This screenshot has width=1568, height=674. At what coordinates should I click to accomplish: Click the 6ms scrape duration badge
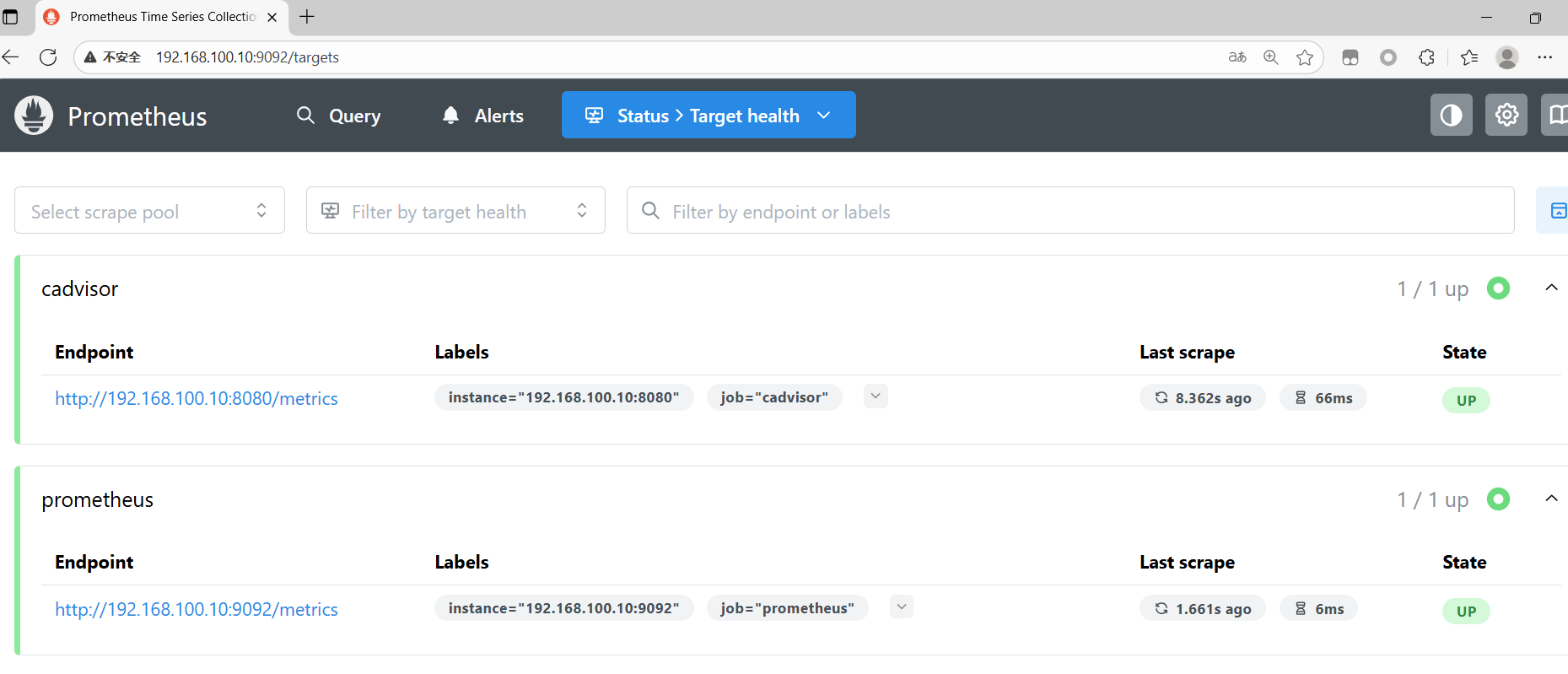tap(1319, 609)
